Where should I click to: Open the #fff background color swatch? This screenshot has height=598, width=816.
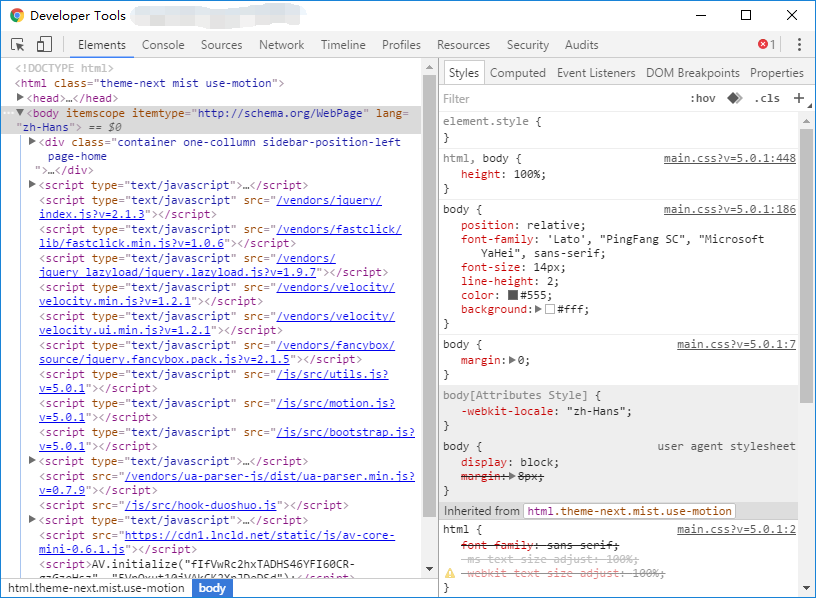(550, 309)
